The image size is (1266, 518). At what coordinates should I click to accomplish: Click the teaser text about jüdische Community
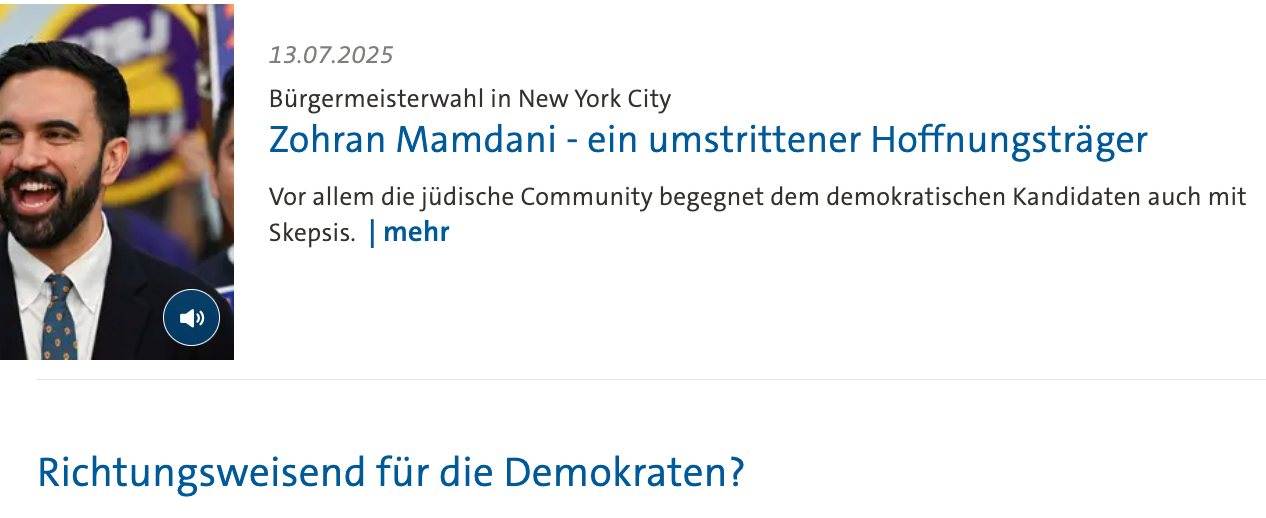pyautogui.click(x=757, y=197)
